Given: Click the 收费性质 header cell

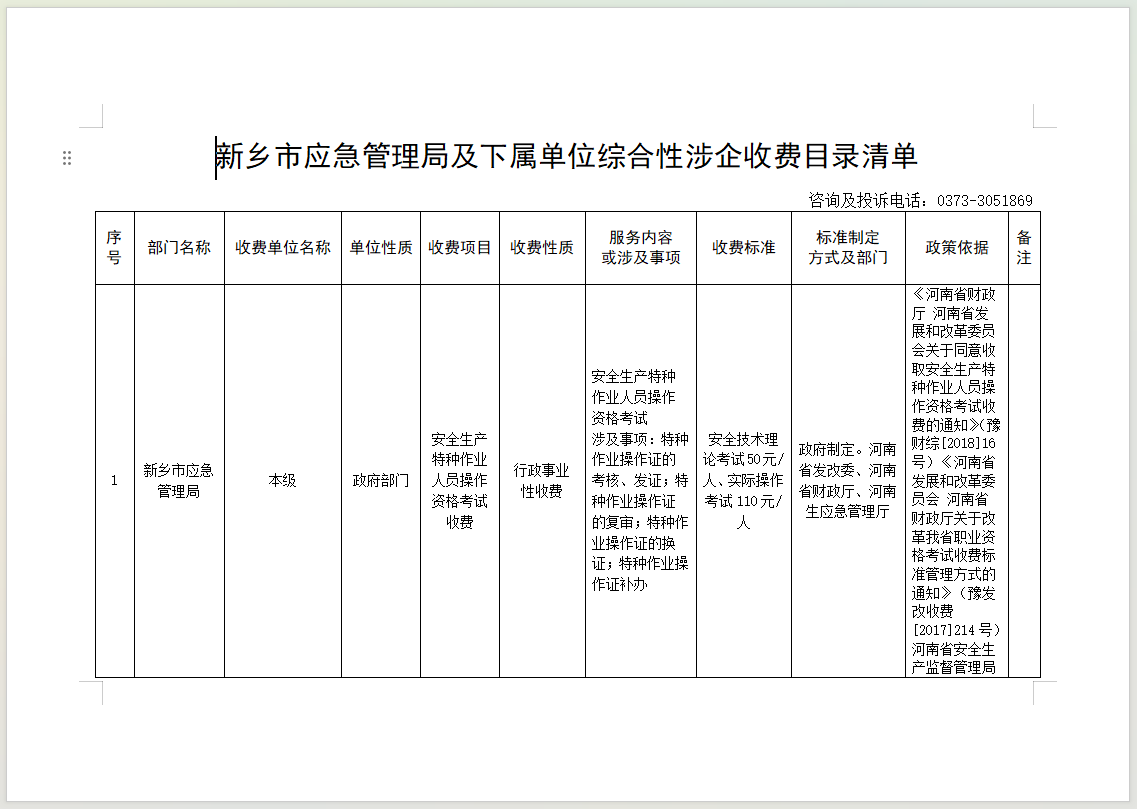Looking at the screenshot, I should point(542,247).
